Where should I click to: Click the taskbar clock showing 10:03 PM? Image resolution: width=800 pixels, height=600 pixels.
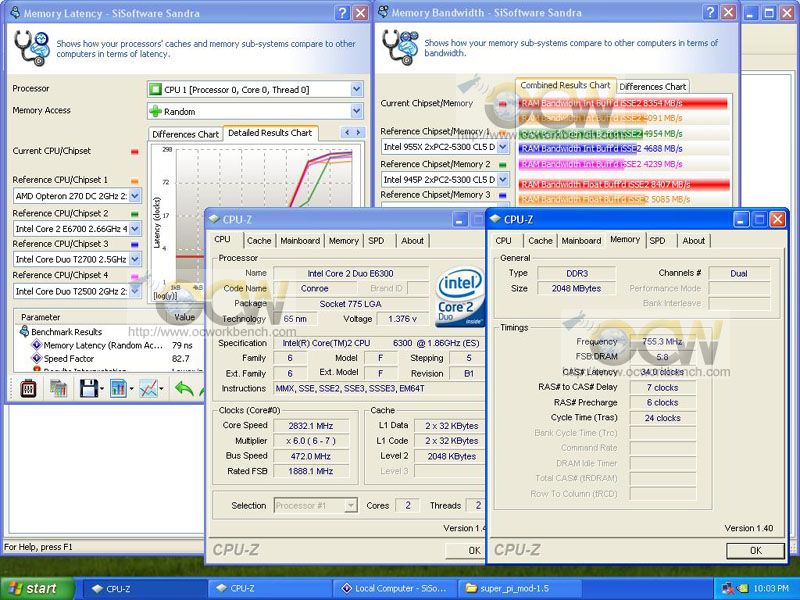coord(770,589)
